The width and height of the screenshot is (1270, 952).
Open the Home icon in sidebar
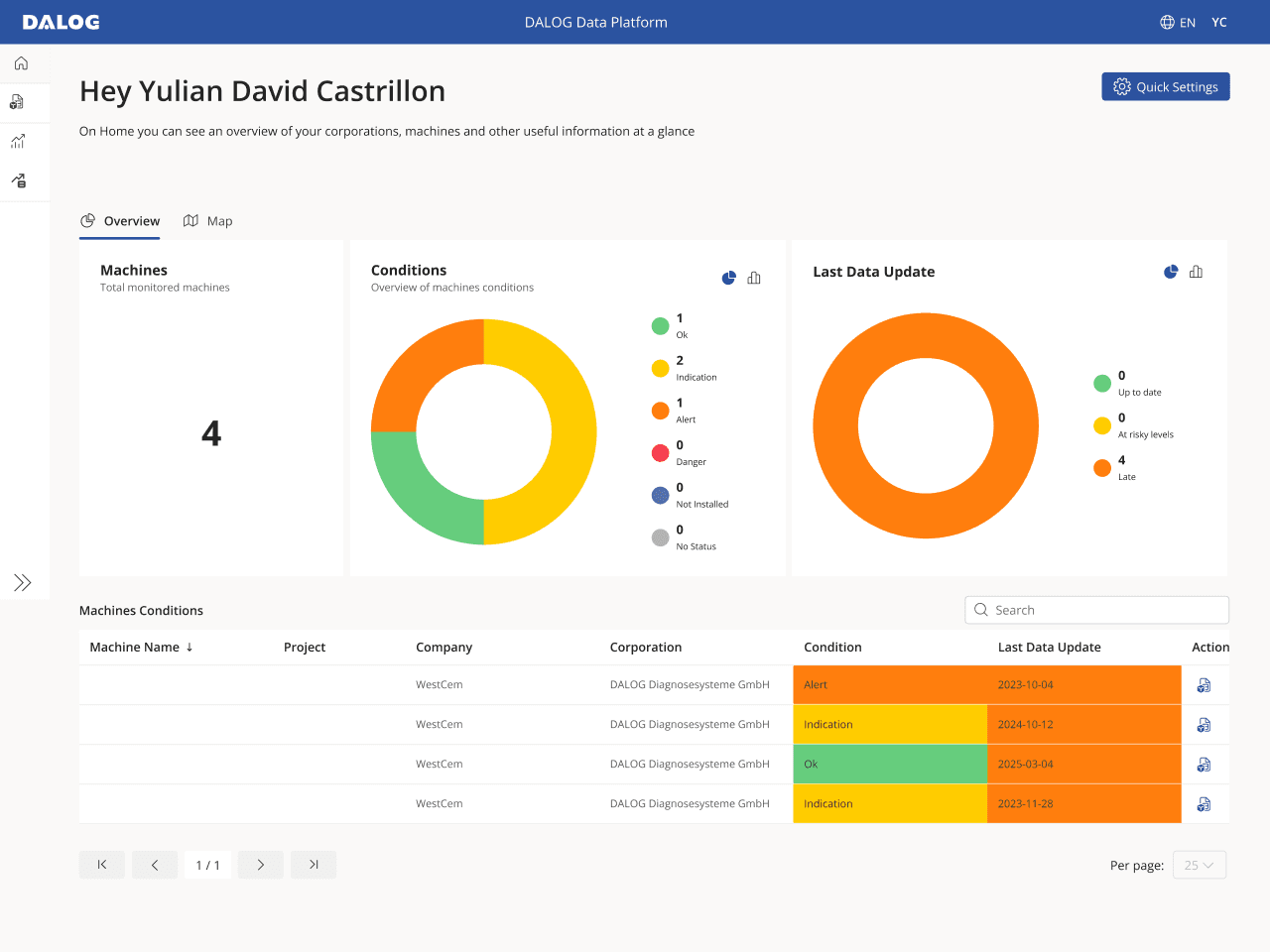click(x=21, y=63)
